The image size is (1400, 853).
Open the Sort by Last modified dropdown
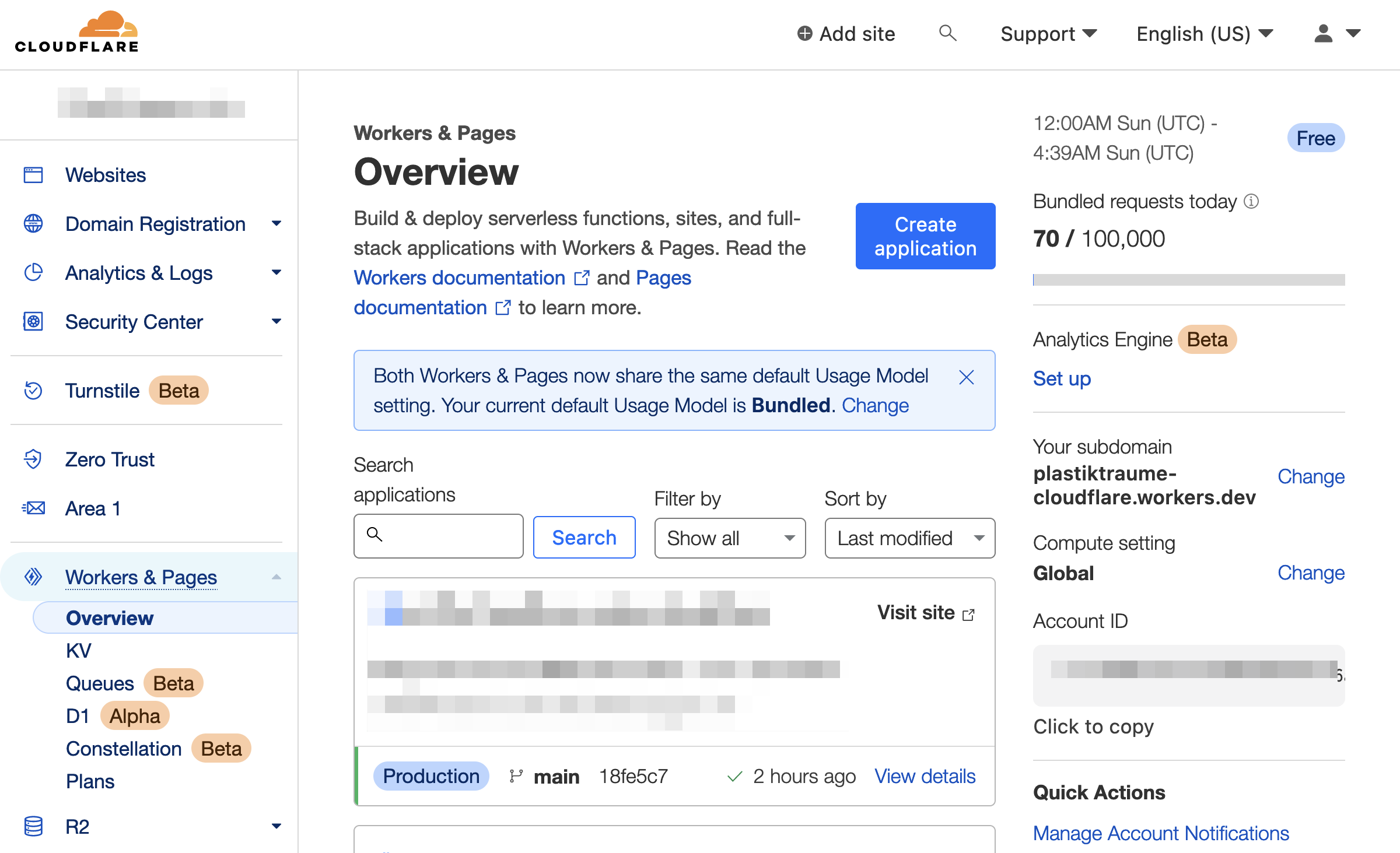pos(909,538)
